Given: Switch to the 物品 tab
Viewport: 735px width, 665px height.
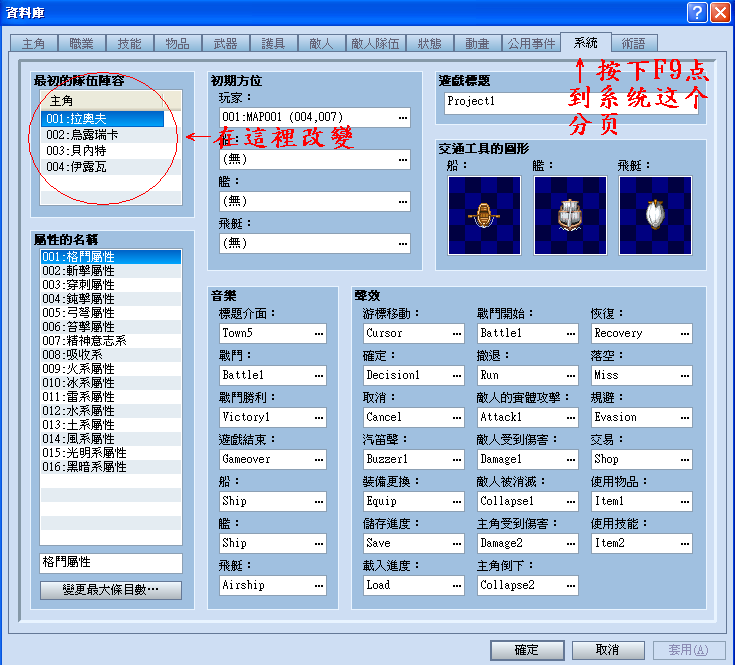Looking at the screenshot, I should (177, 44).
